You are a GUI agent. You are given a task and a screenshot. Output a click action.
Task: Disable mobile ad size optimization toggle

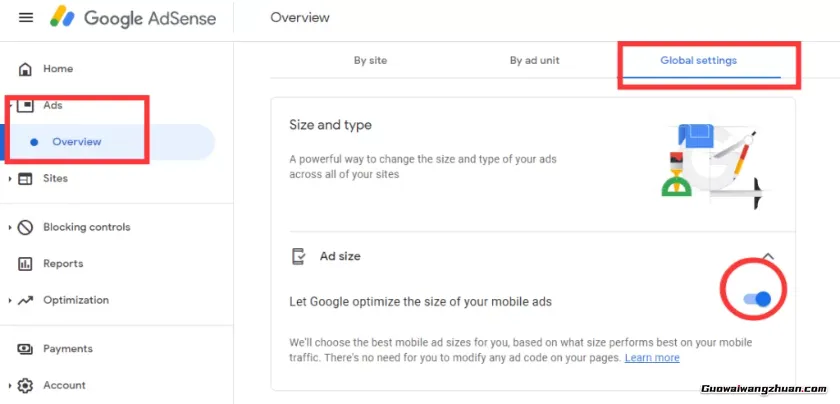(757, 298)
